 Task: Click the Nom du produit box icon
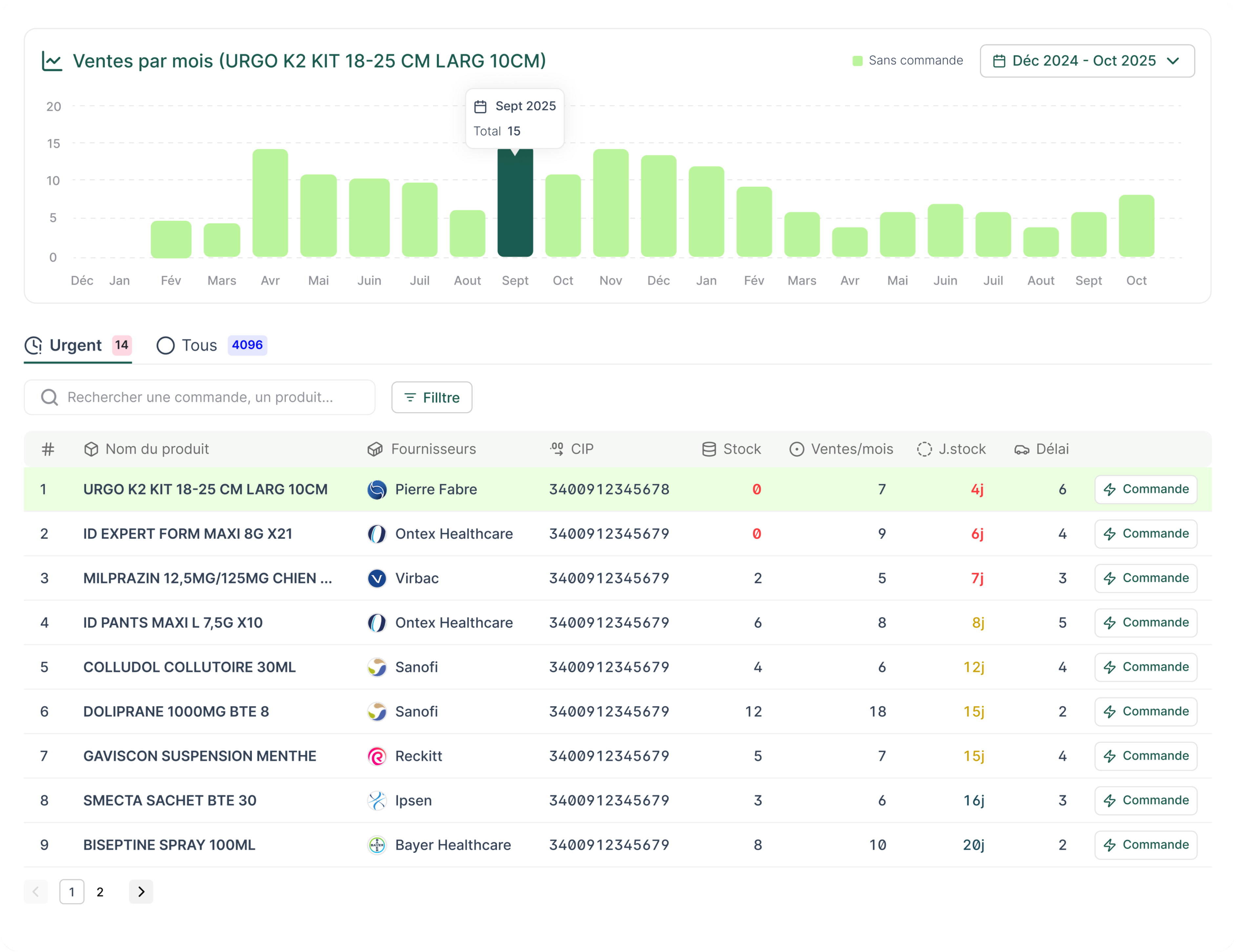click(x=91, y=449)
